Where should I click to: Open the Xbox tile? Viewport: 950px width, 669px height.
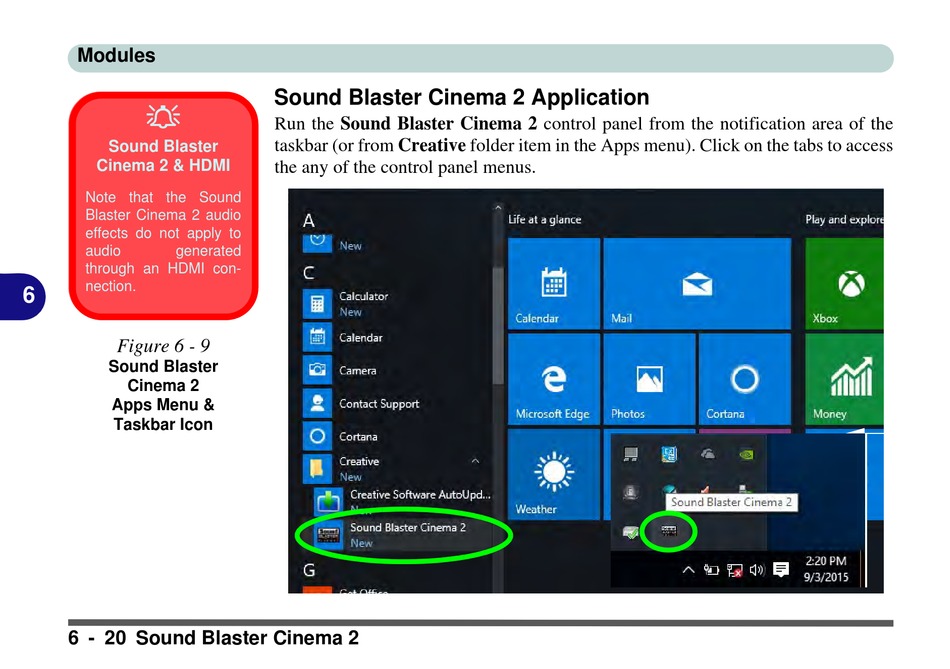(844, 283)
